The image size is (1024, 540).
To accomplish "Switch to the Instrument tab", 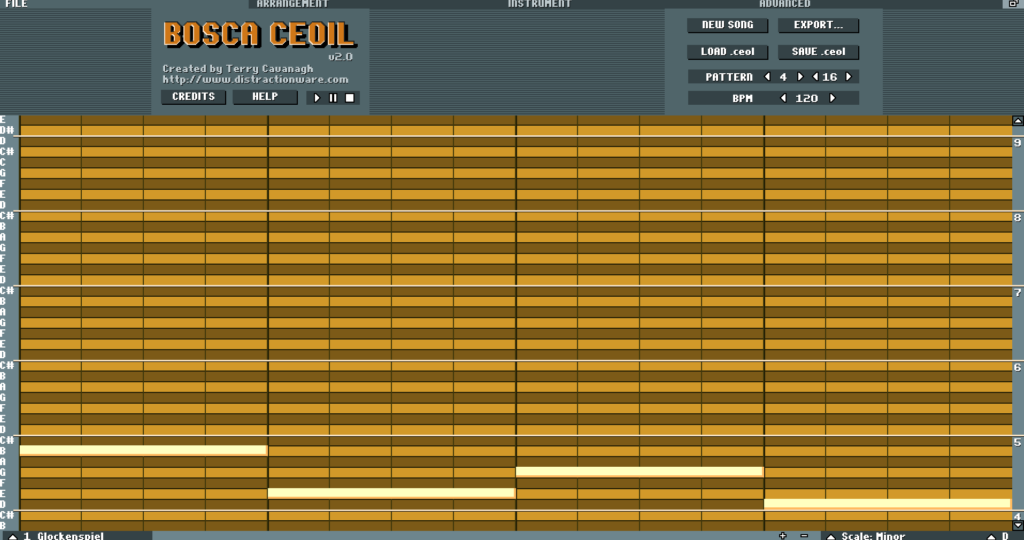I will [540, 4].
